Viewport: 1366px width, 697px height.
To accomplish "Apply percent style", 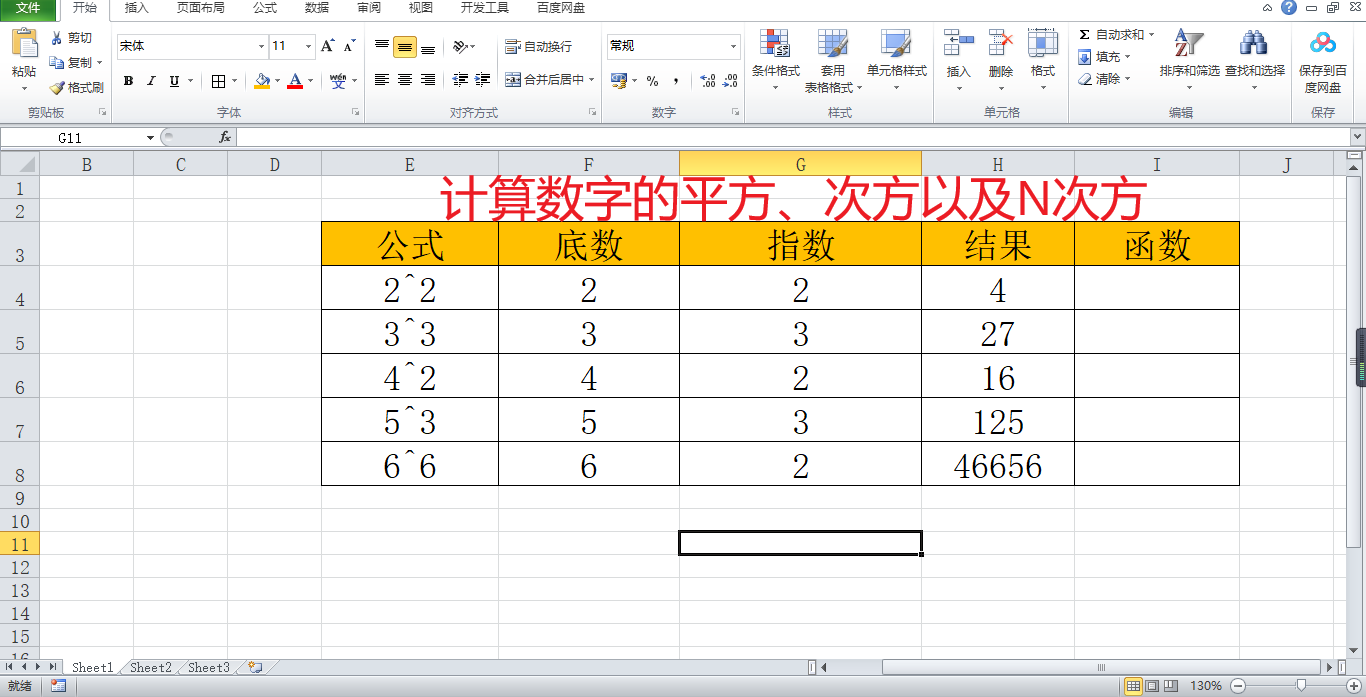I will click(652, 81).
